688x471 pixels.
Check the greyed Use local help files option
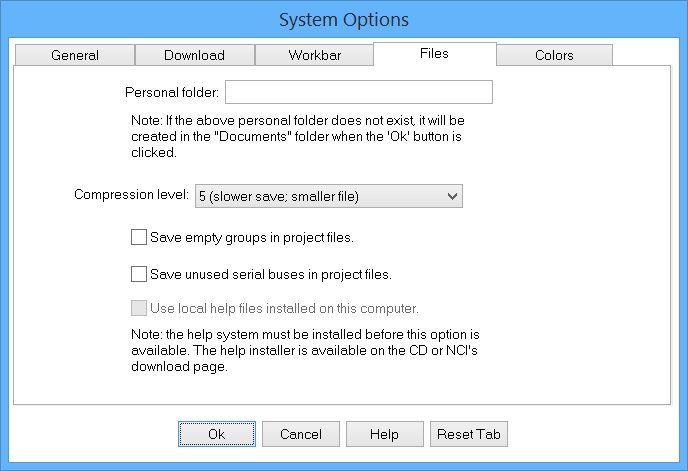pos(139,308)
